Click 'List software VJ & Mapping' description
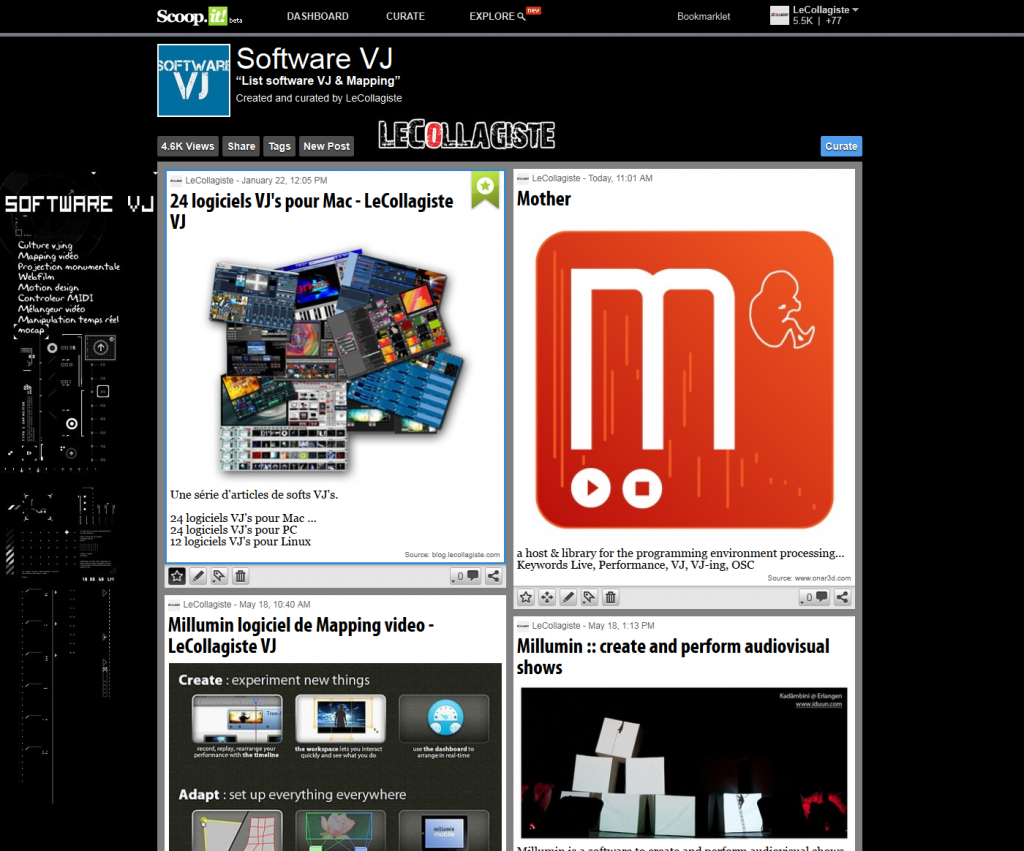 (318, 81)
